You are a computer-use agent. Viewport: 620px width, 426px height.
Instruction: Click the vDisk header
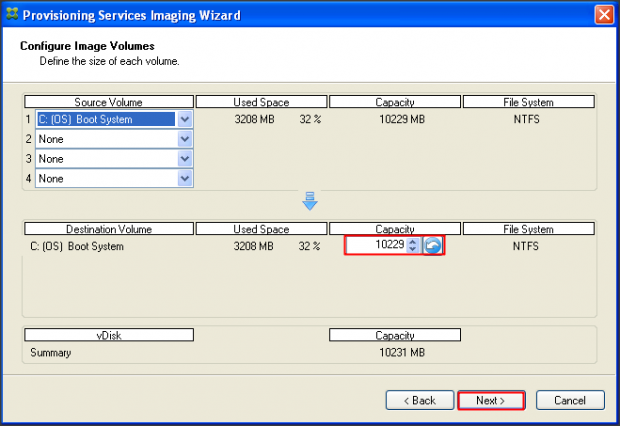[109, 335]
